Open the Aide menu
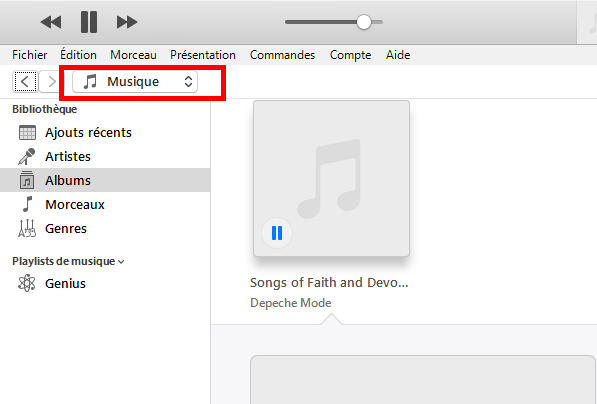 (x=398, y=55)
